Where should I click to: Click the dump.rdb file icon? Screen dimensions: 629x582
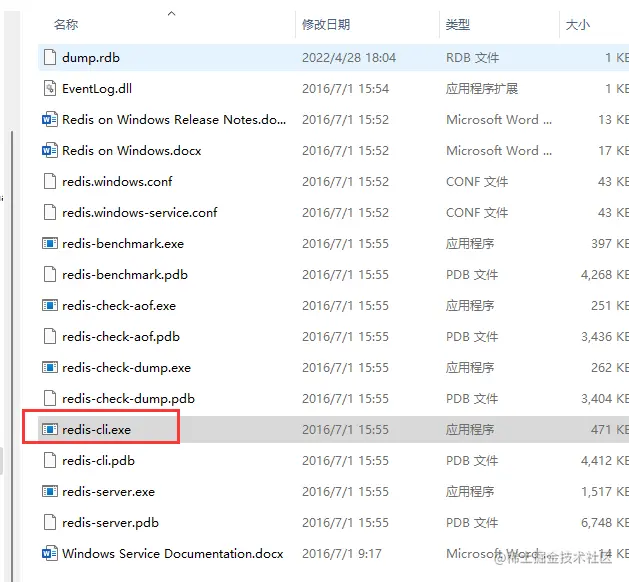point(50,57)
